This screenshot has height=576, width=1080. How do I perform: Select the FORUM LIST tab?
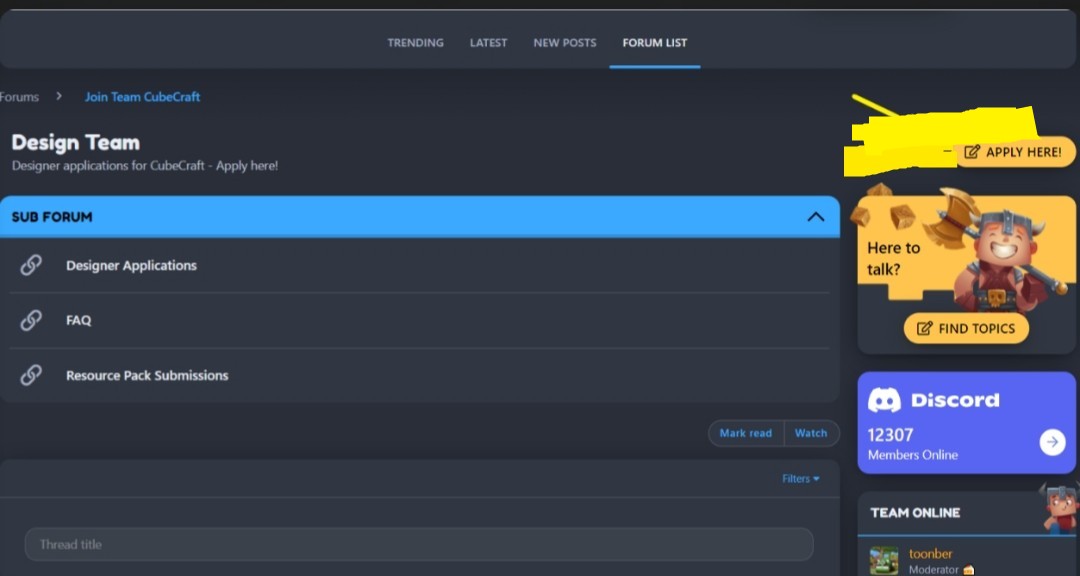click(x=655, y=43)
